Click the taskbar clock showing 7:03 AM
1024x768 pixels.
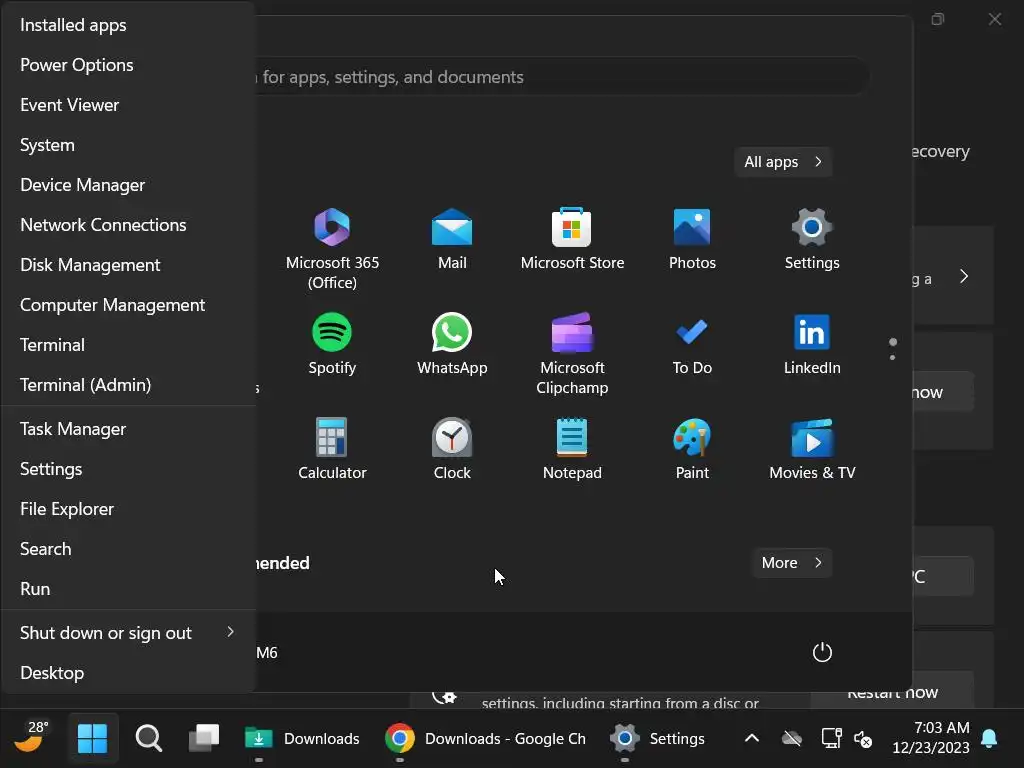(x=931, y=738)
